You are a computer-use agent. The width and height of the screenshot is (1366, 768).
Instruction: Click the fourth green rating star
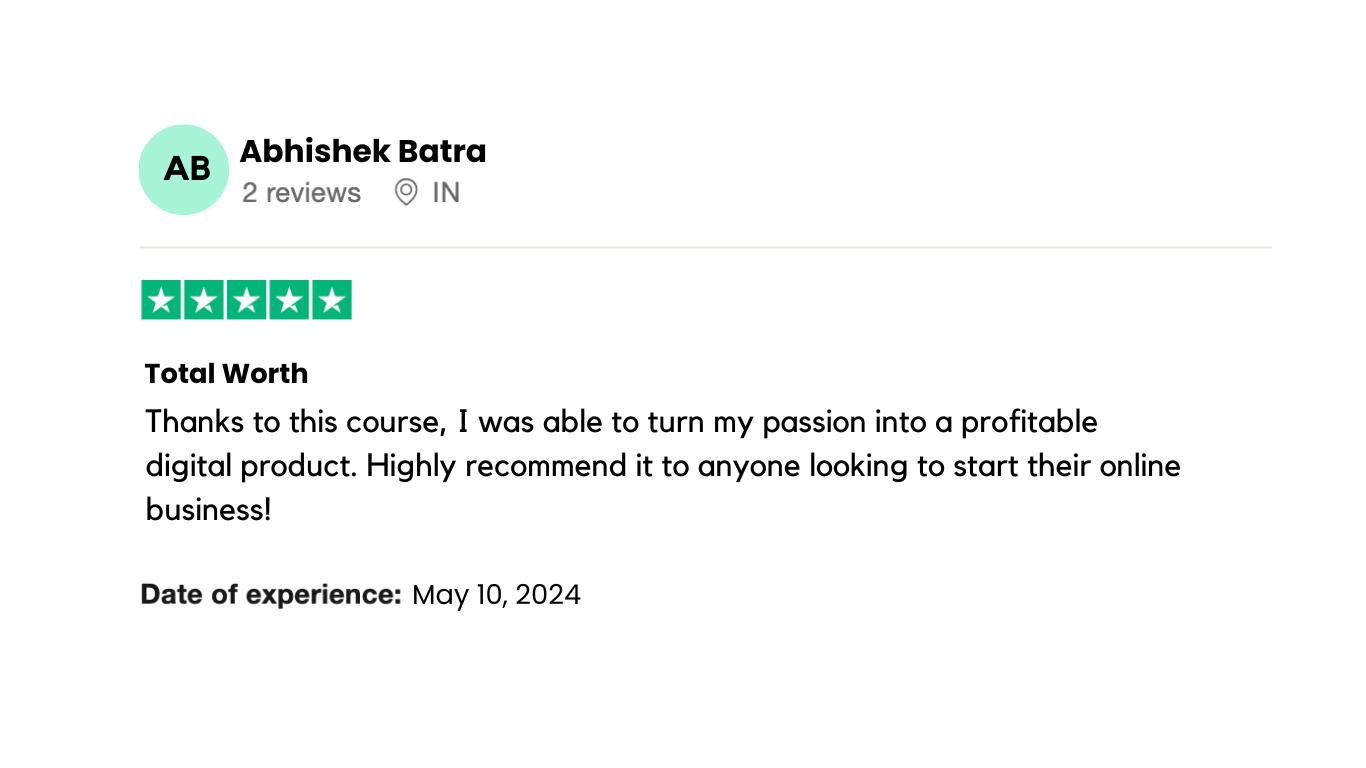(289, 300)
